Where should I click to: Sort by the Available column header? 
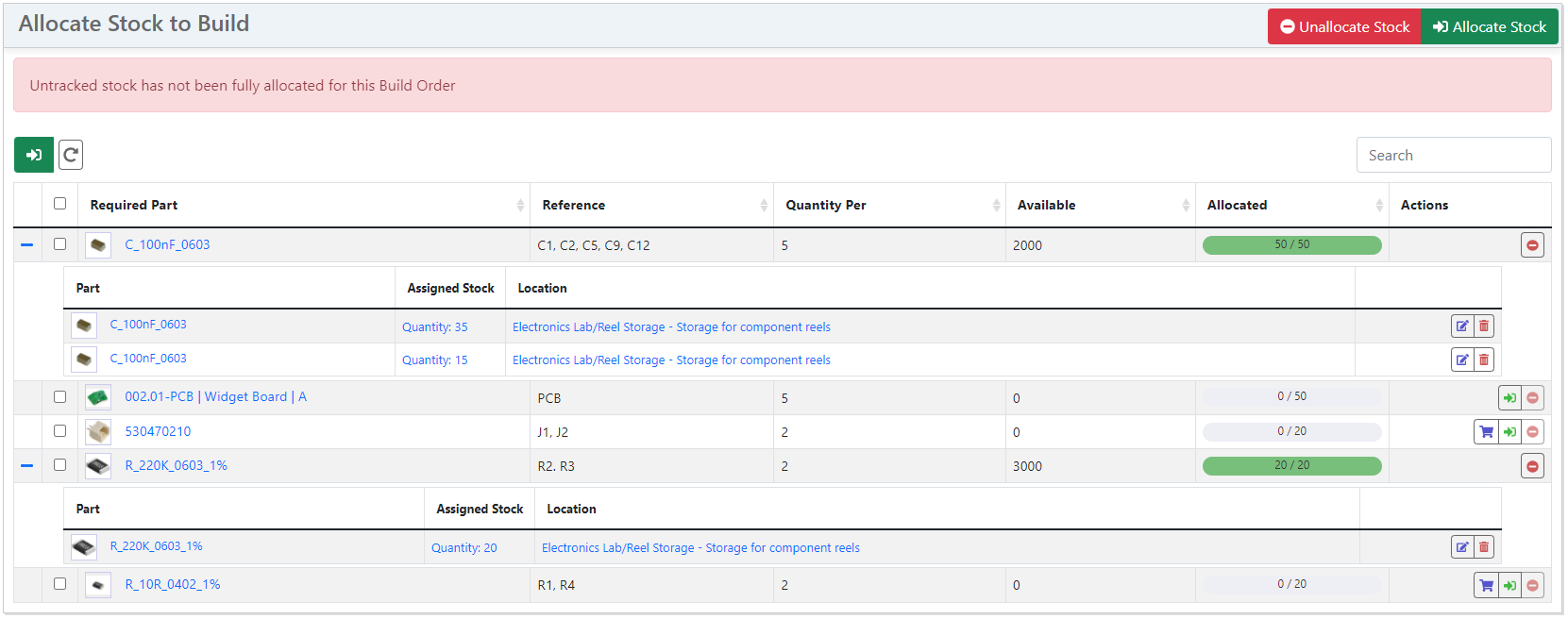click(x=1046, y=205)
